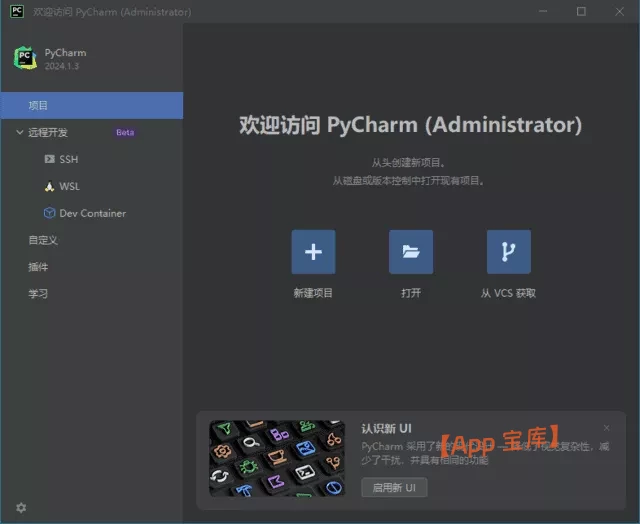Select SSH under remote development
640x524 pixels.
[69, 160]
